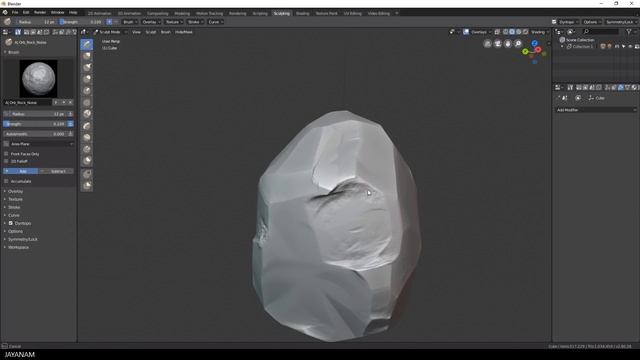Select Add direction radio button
The width and height of the screenshot is (640, 360).
tap(20, 171)
